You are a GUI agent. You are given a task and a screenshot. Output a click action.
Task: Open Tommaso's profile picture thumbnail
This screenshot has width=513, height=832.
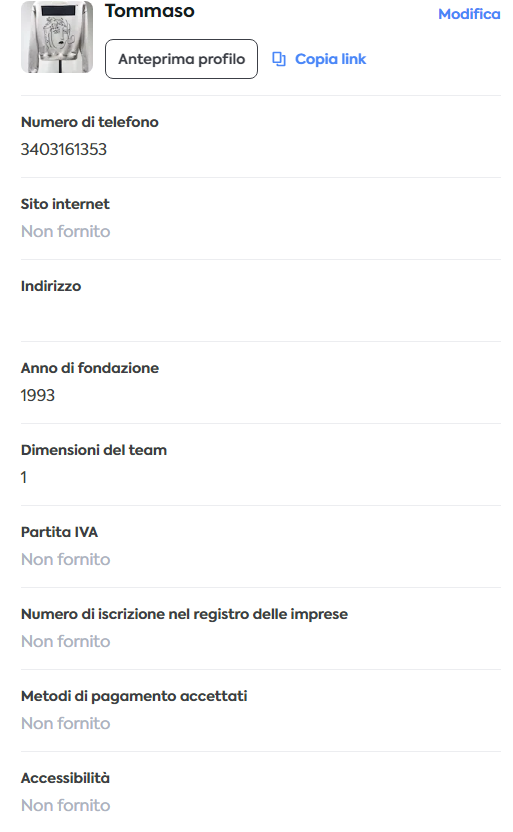57,37
